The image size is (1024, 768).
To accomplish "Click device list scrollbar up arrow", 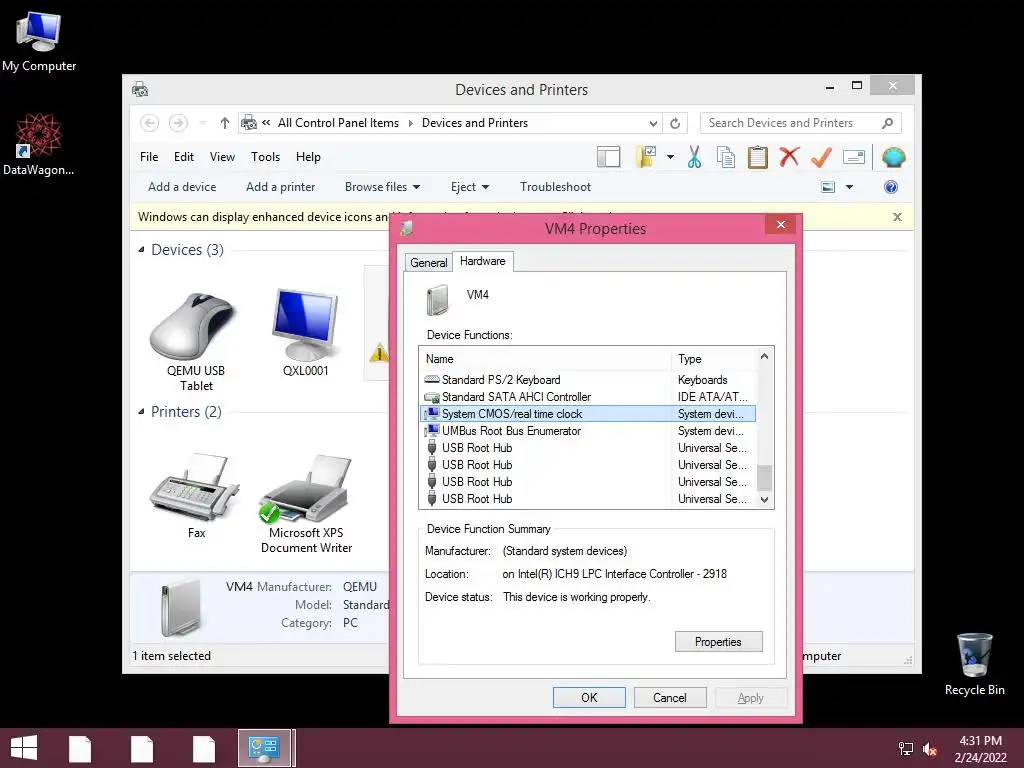I will (x=764, y=357).
